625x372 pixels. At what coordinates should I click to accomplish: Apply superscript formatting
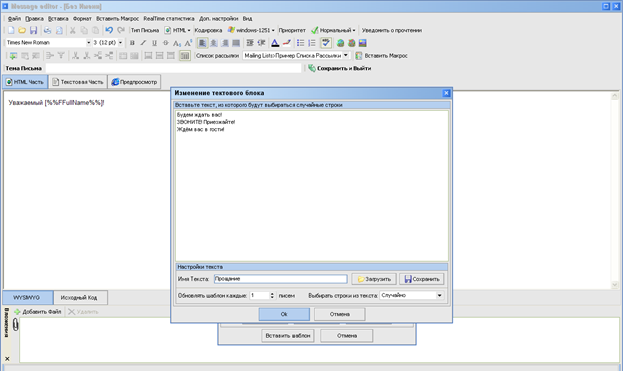click(188, 43)
